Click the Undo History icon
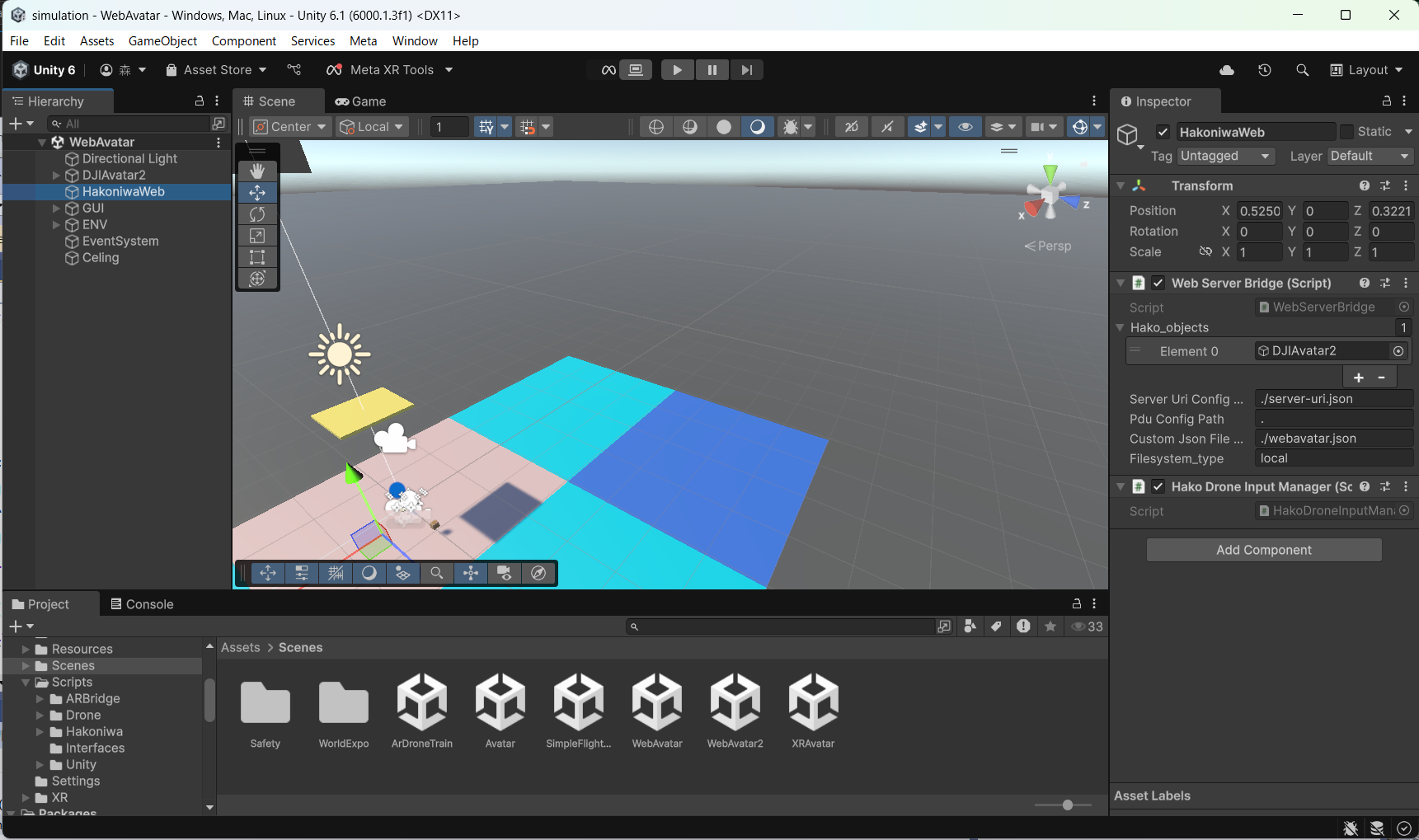This screenshot has height=840, width=1419. coord(1265,70)
